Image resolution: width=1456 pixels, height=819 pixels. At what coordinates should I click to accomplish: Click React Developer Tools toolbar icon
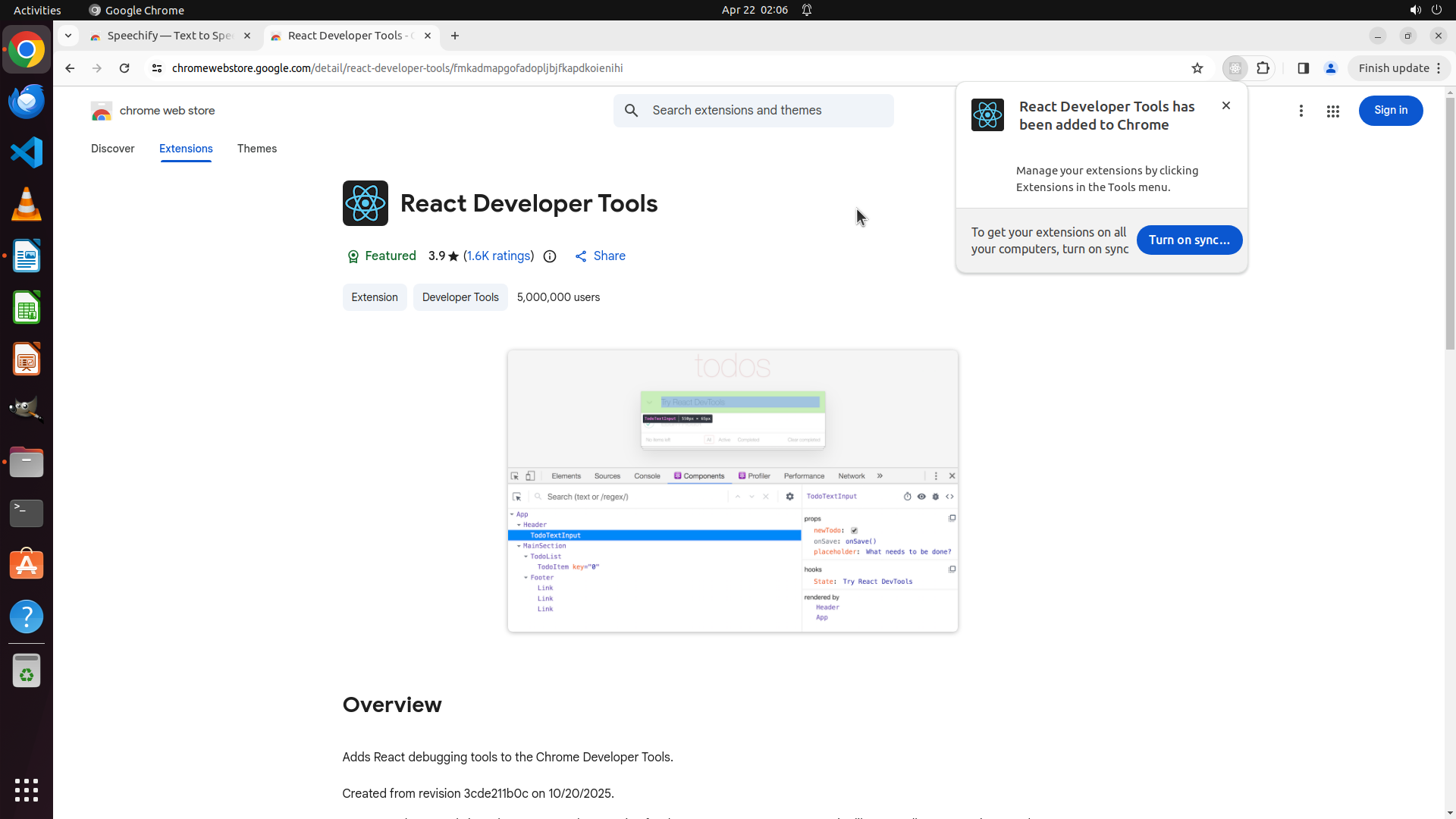click(1235, 68)
